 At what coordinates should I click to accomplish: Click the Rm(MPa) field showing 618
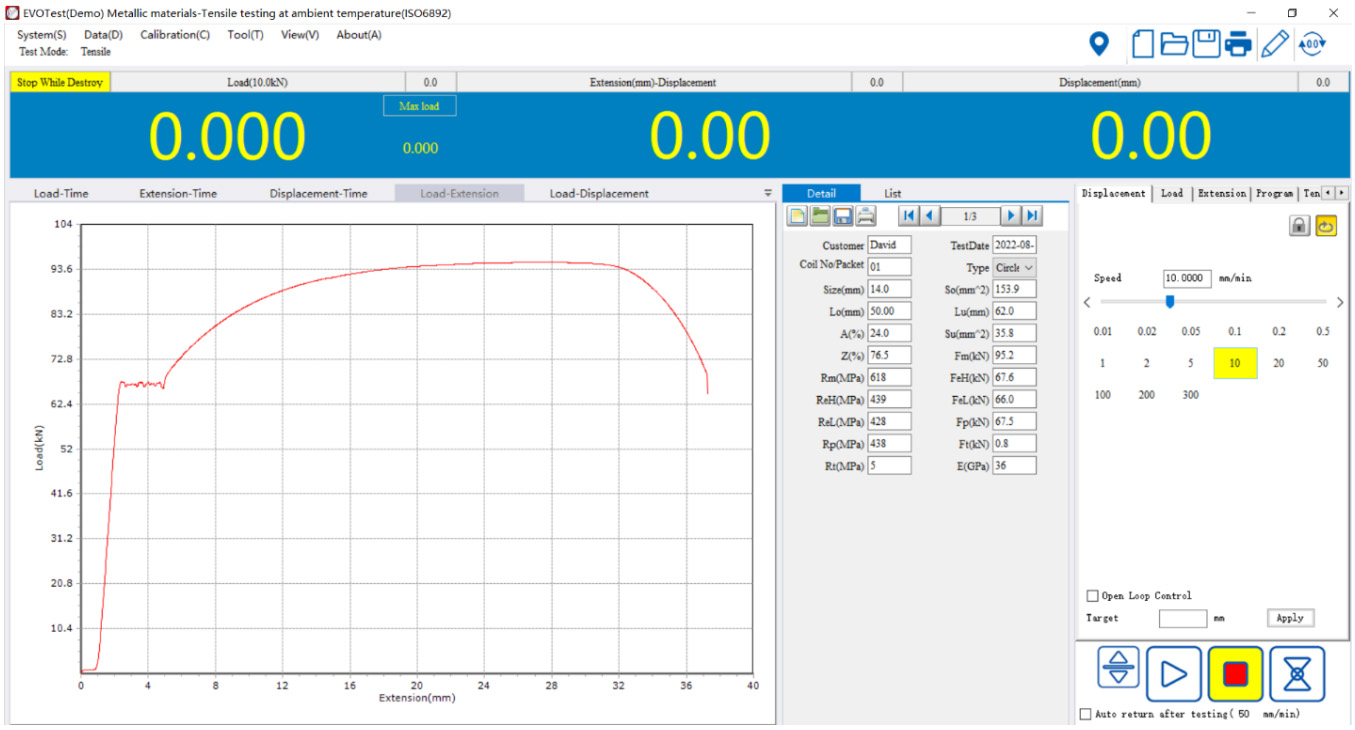(x=889, y=377)
